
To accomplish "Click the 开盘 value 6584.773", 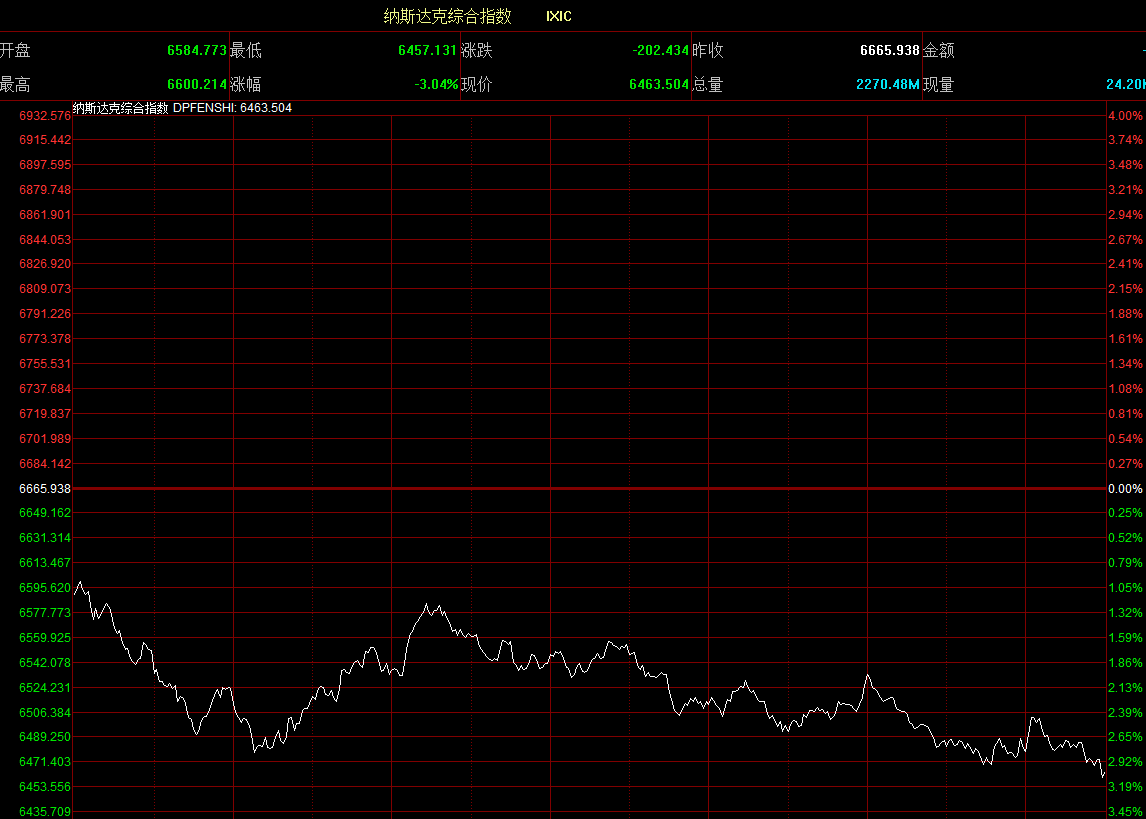I will (196, 50).
